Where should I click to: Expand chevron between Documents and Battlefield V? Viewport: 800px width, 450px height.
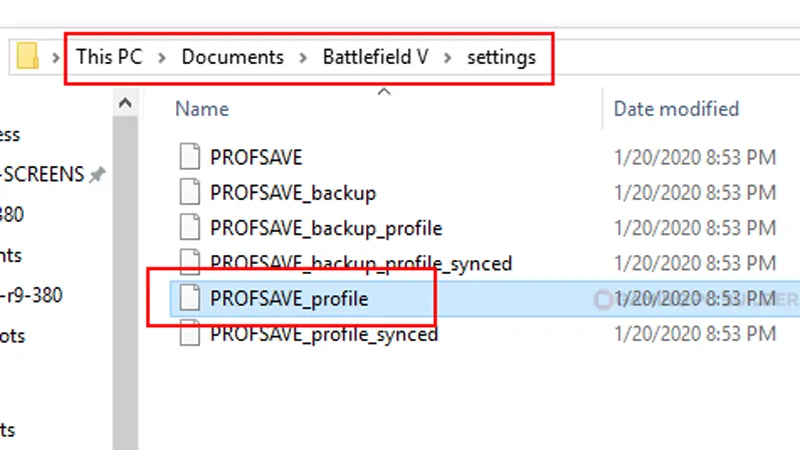(x=303, y=57)
